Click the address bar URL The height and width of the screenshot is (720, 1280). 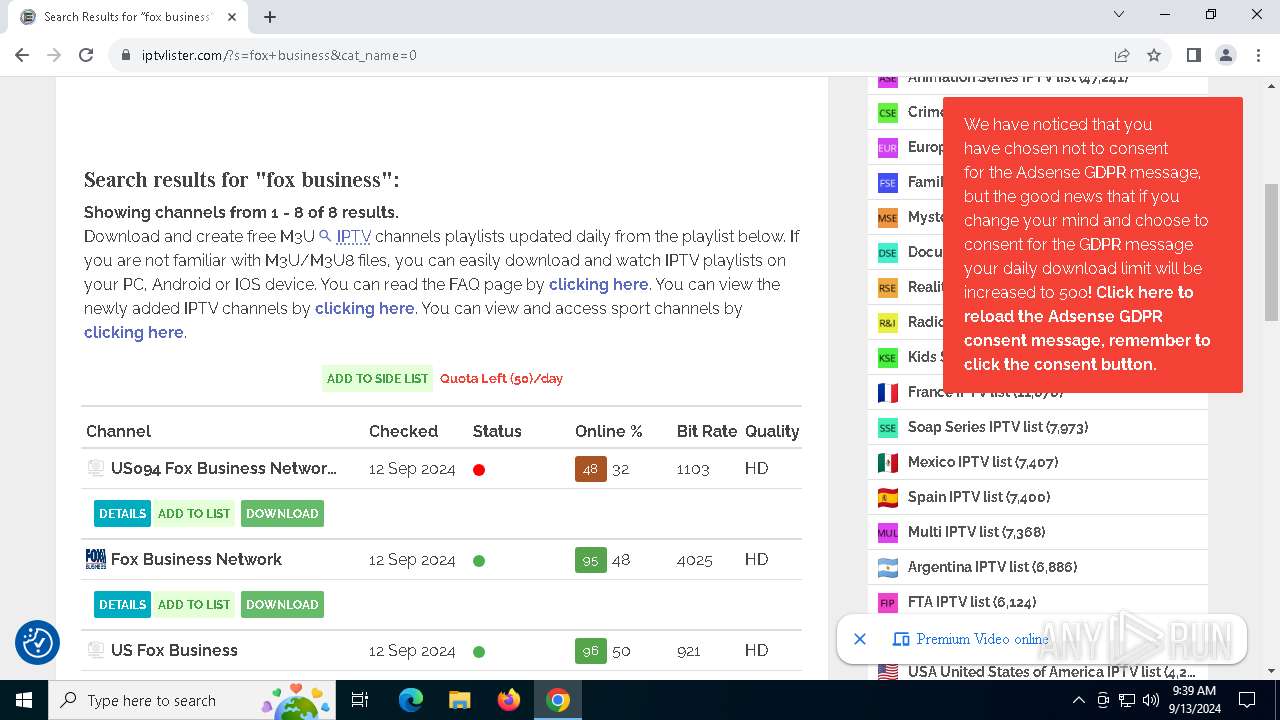pyautogui.click(x=279, y=55)
